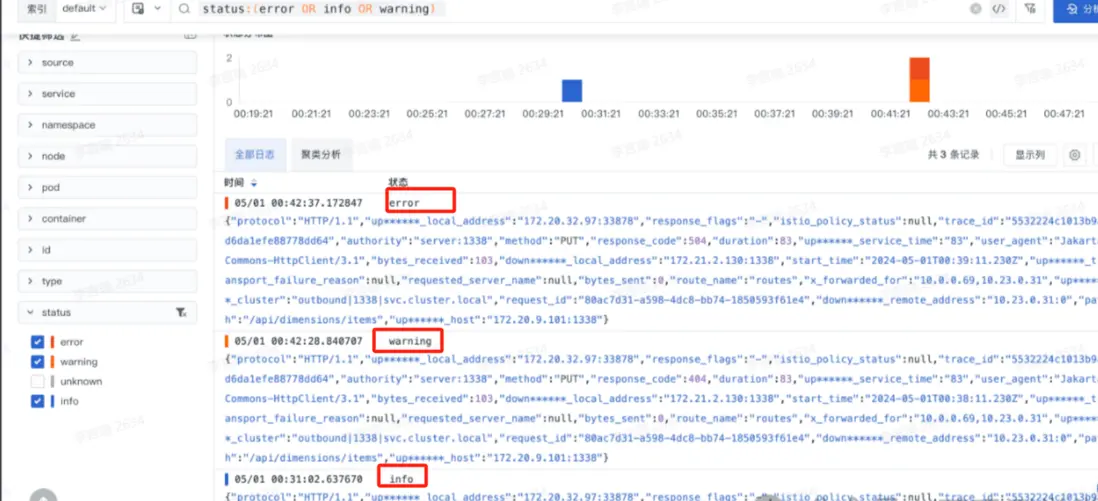This screenshot has height=501, width=1098.
Task: Open the default index dropdown
Action: point(84,8)
